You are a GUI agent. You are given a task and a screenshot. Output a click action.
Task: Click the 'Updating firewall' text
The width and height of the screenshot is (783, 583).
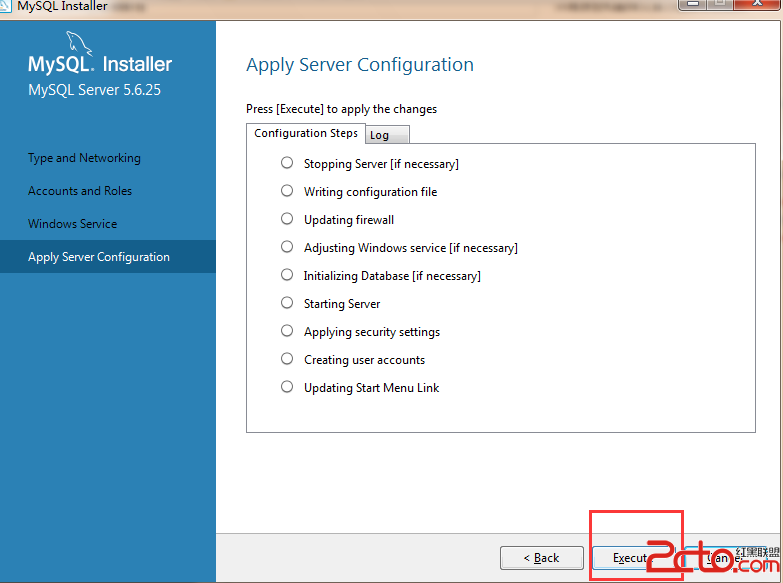pyautogui.click(x=349, y=220)
